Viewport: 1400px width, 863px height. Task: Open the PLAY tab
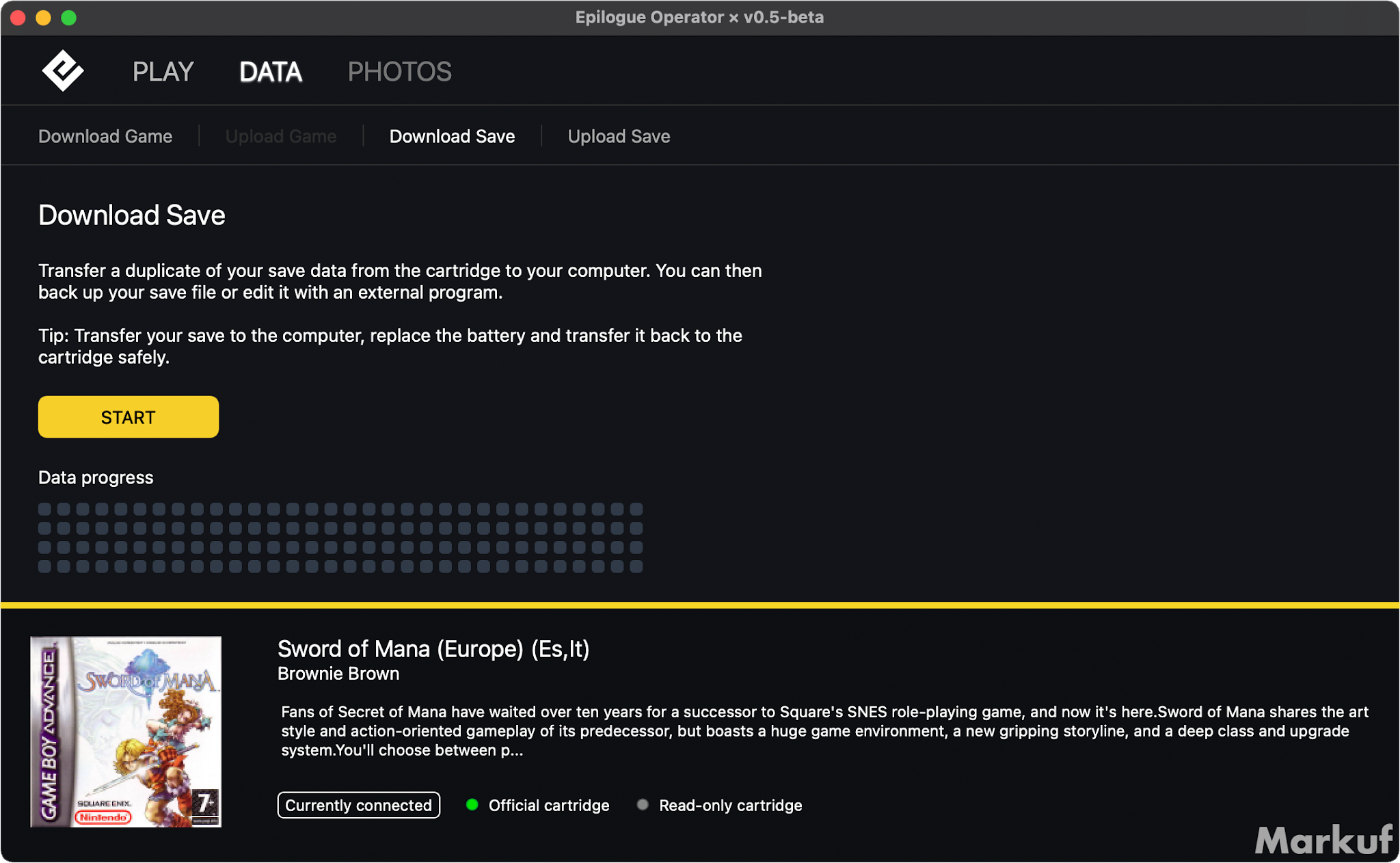point(163,72)
